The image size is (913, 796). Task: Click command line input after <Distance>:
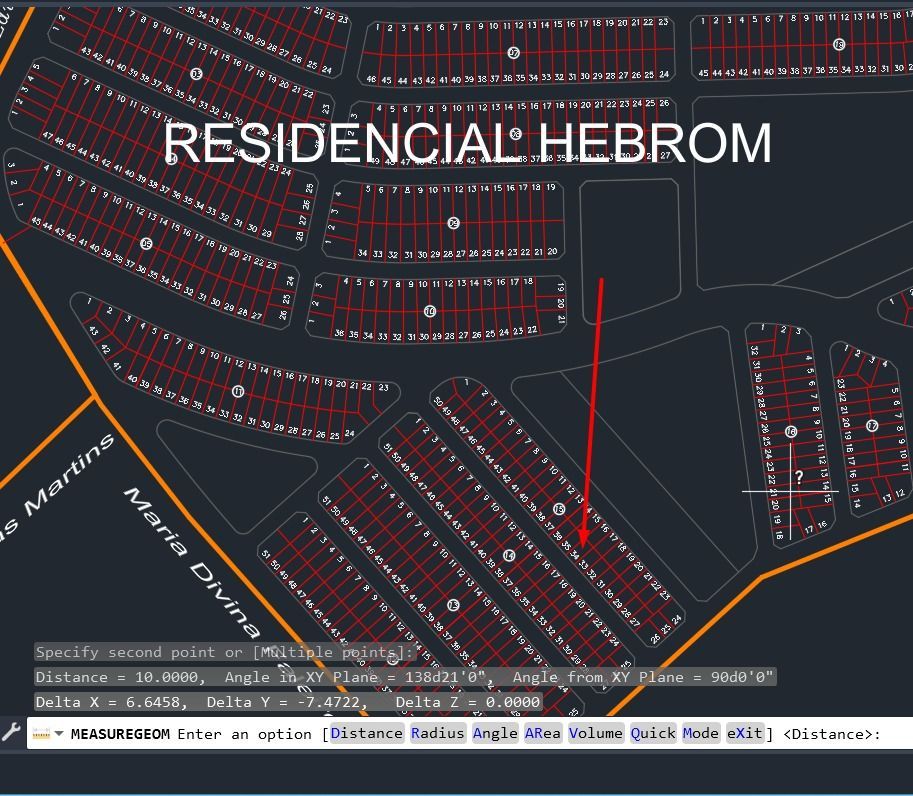coord(896,734)
